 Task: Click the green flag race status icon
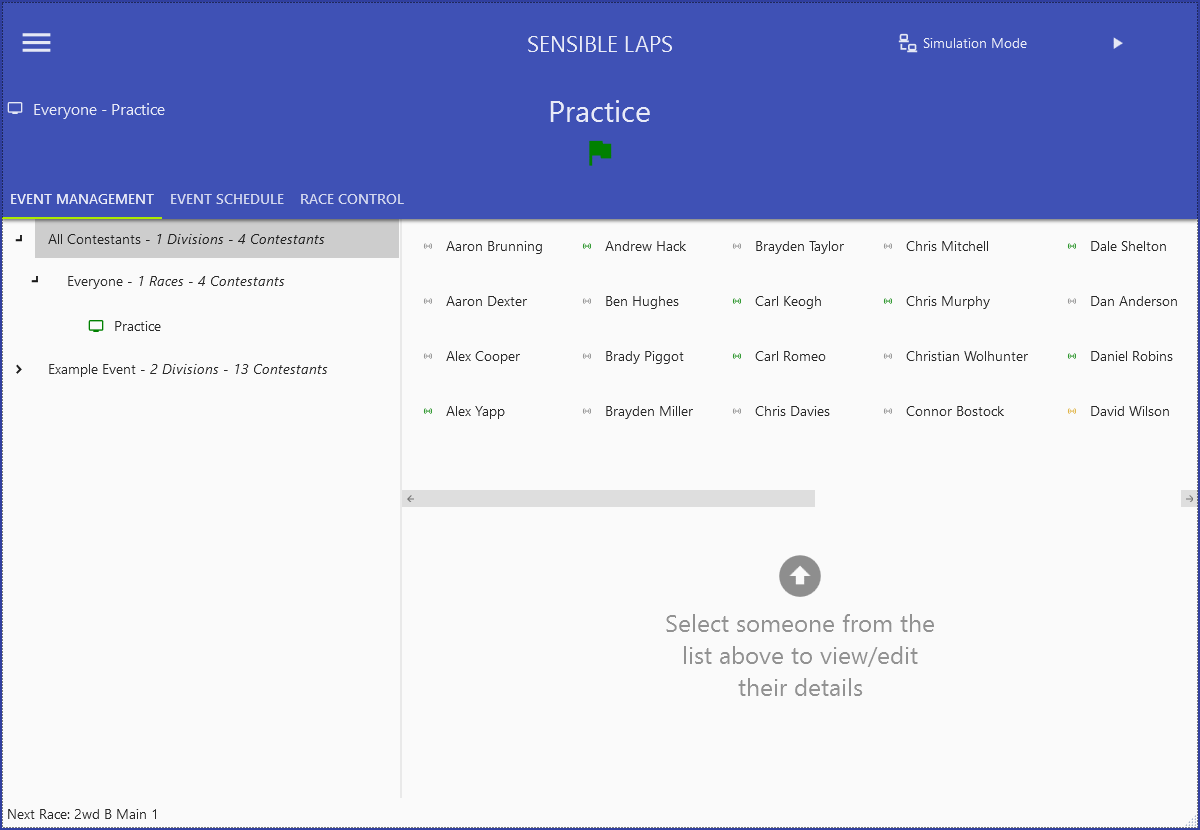pyautogui.click(x=600, y=153)
